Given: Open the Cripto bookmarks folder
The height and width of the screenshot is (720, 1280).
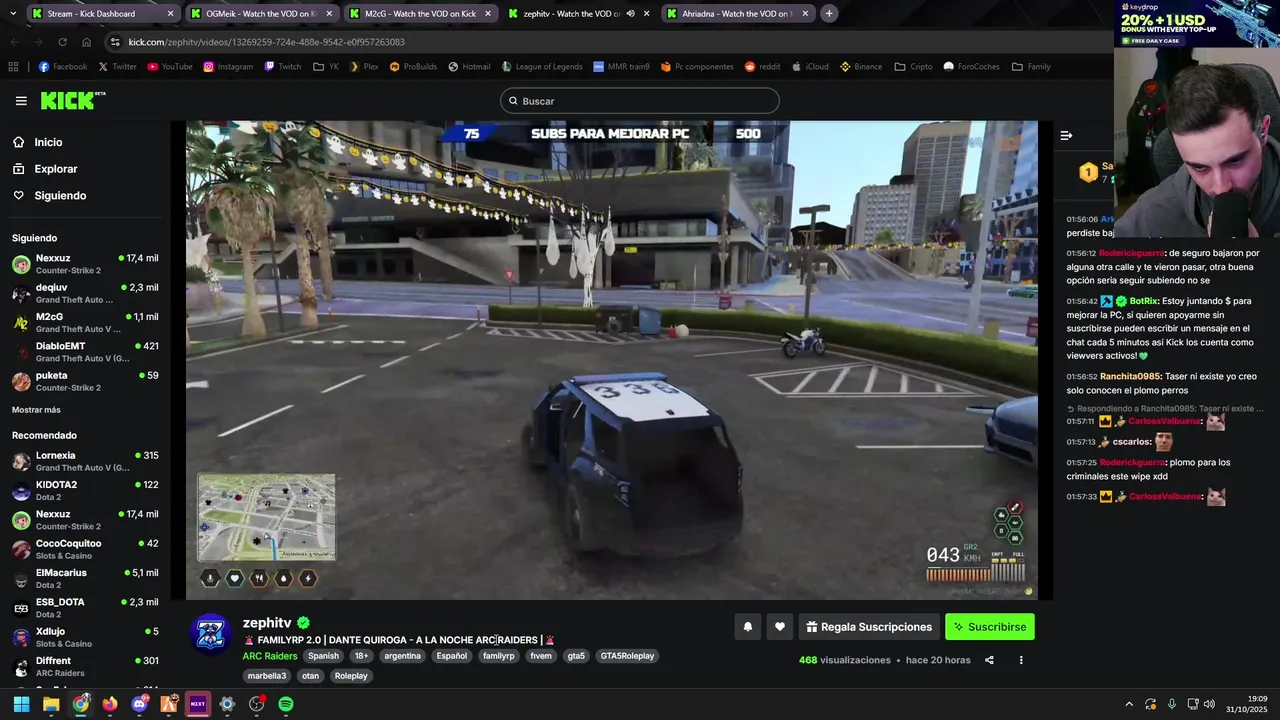Looking at the screenshot, I should [914, 67].
